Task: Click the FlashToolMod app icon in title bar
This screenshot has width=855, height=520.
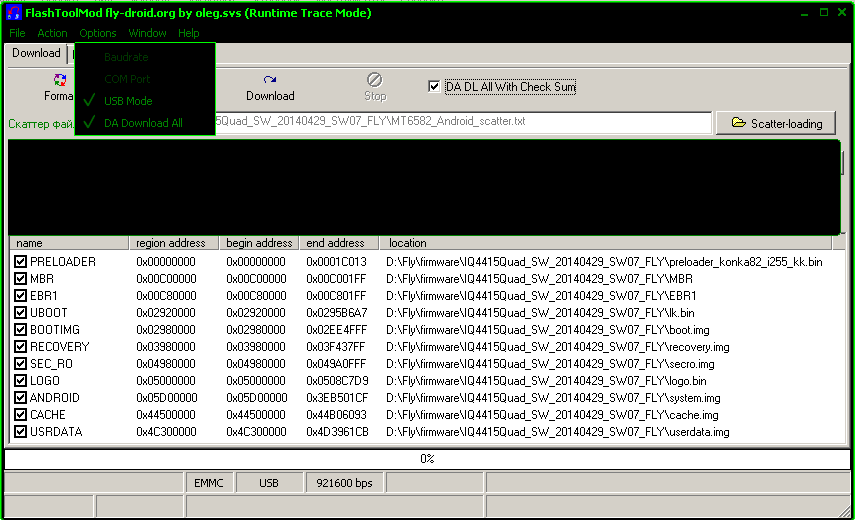Action: (x=14, y=13)
